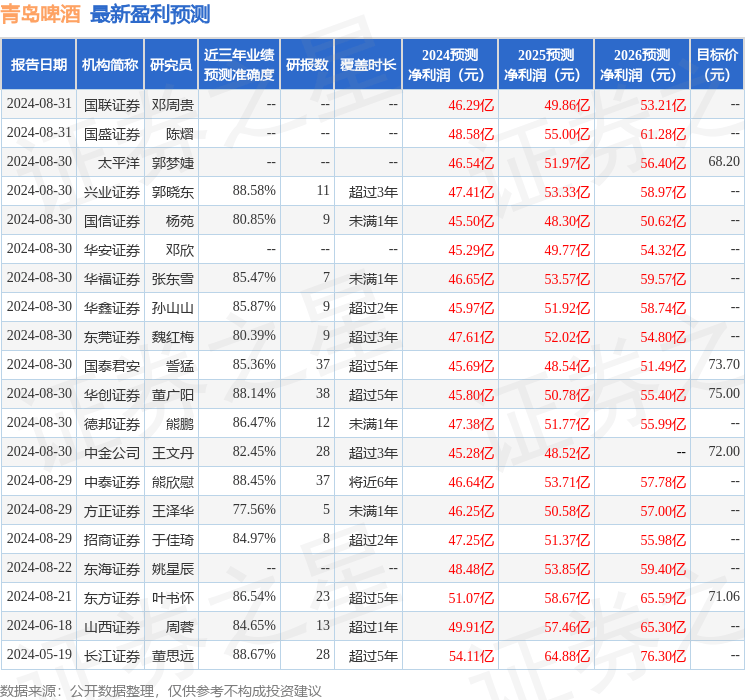
Task: Click the 国信证券 cell
Action: [112, 221]
